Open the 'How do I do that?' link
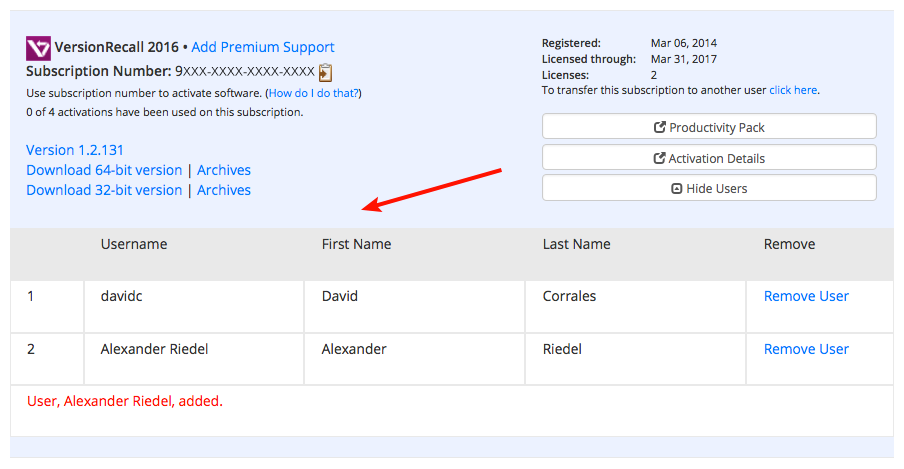The width and height of the screenshot is (904, 469). pos(314,93)
